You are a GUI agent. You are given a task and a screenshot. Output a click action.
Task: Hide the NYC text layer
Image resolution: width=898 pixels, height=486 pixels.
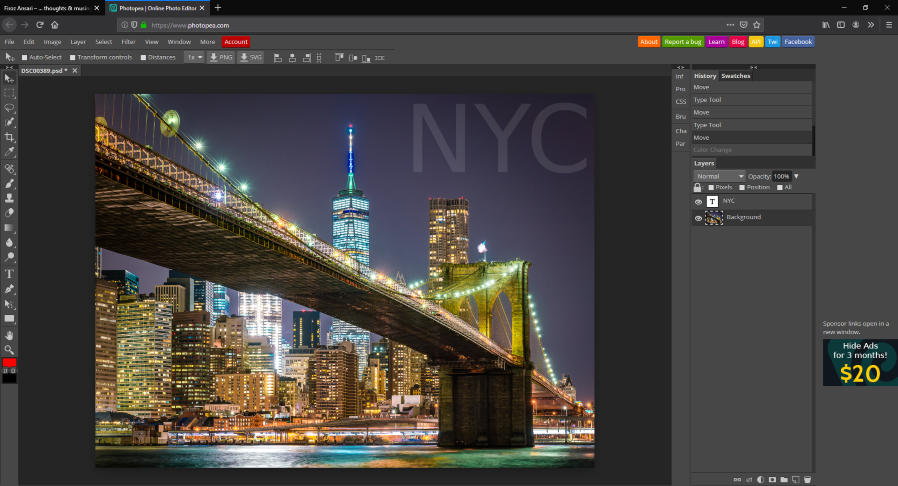[698, 202]
